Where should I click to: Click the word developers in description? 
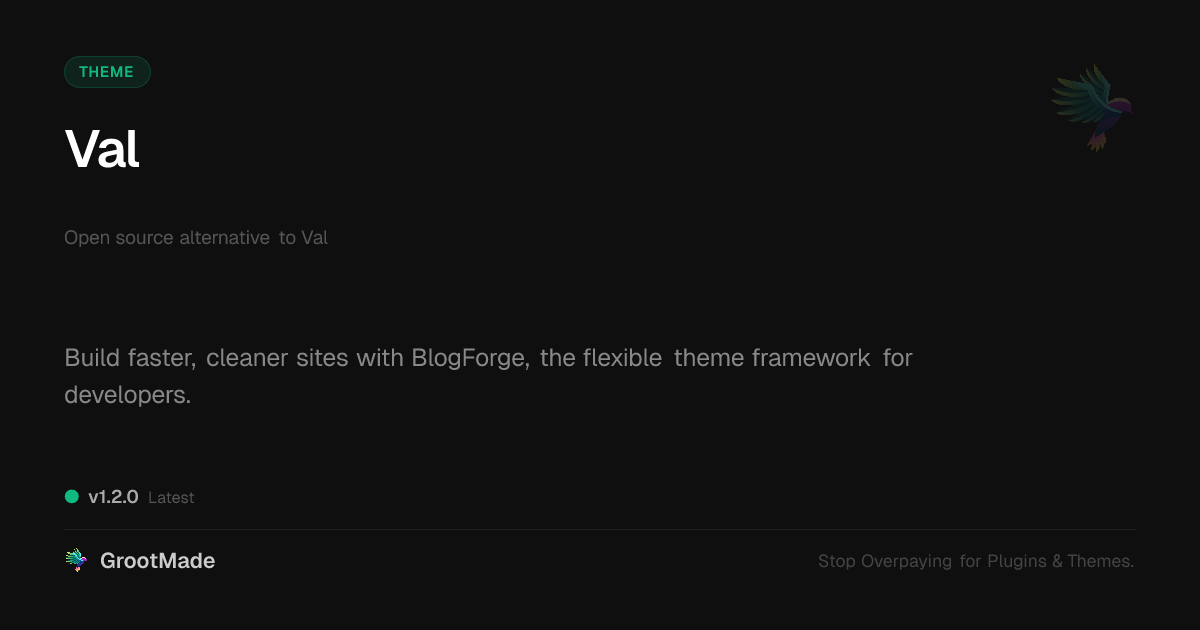(x=127, y=395)
